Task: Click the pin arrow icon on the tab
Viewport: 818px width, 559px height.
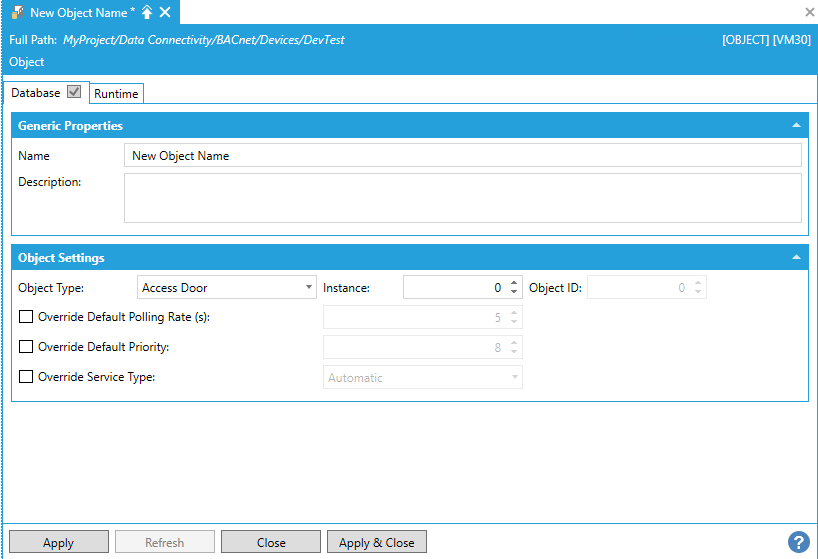Action: (x=147, y=12)
